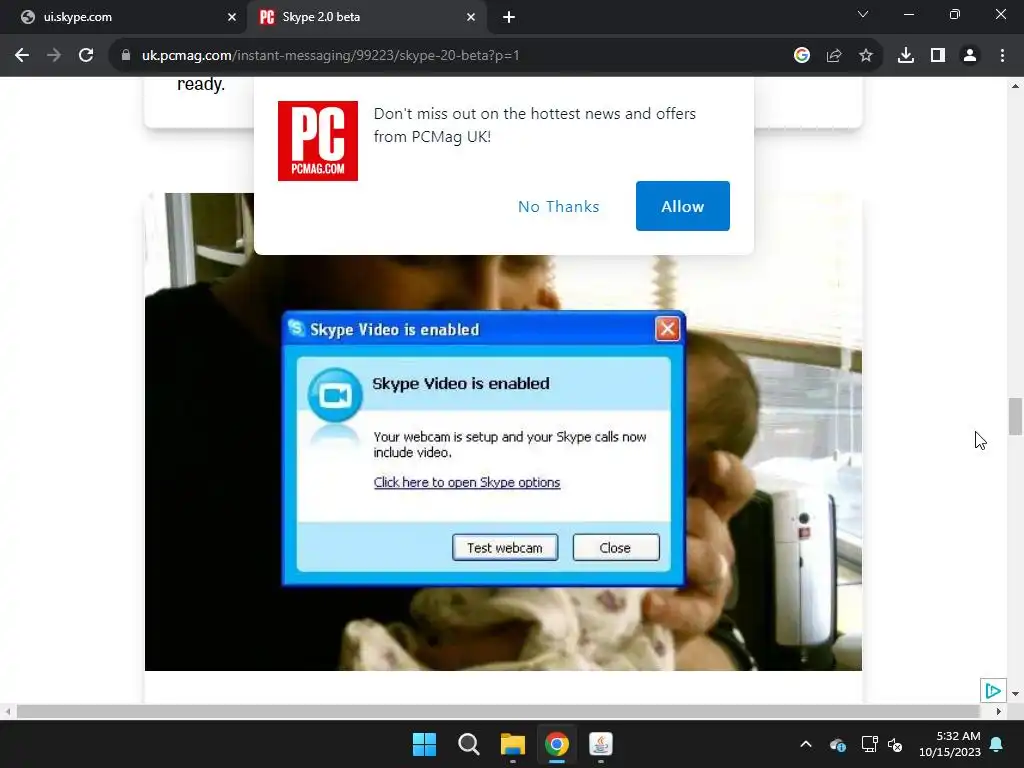
Task: Toggle the Chrome side panel
Action: coord(938,56)
